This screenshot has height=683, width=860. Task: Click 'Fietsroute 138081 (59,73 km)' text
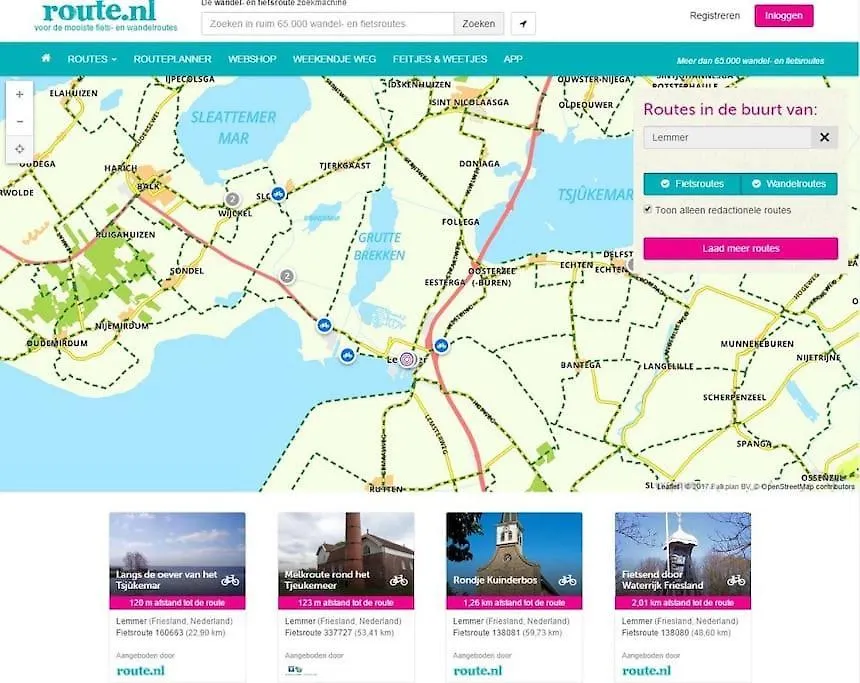tap(507, 633)
